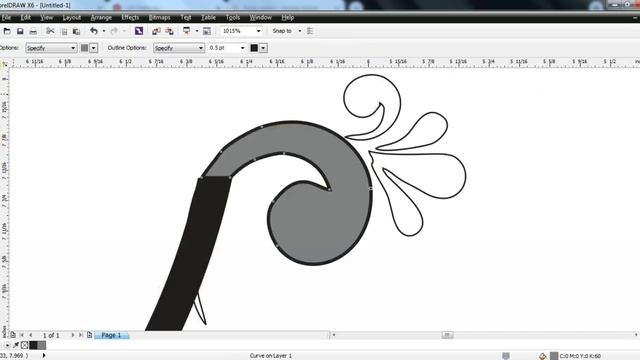The width and height of the screenshot is (640, 360).
Task: Click the Save disk icon
Action: pos(20,31)
